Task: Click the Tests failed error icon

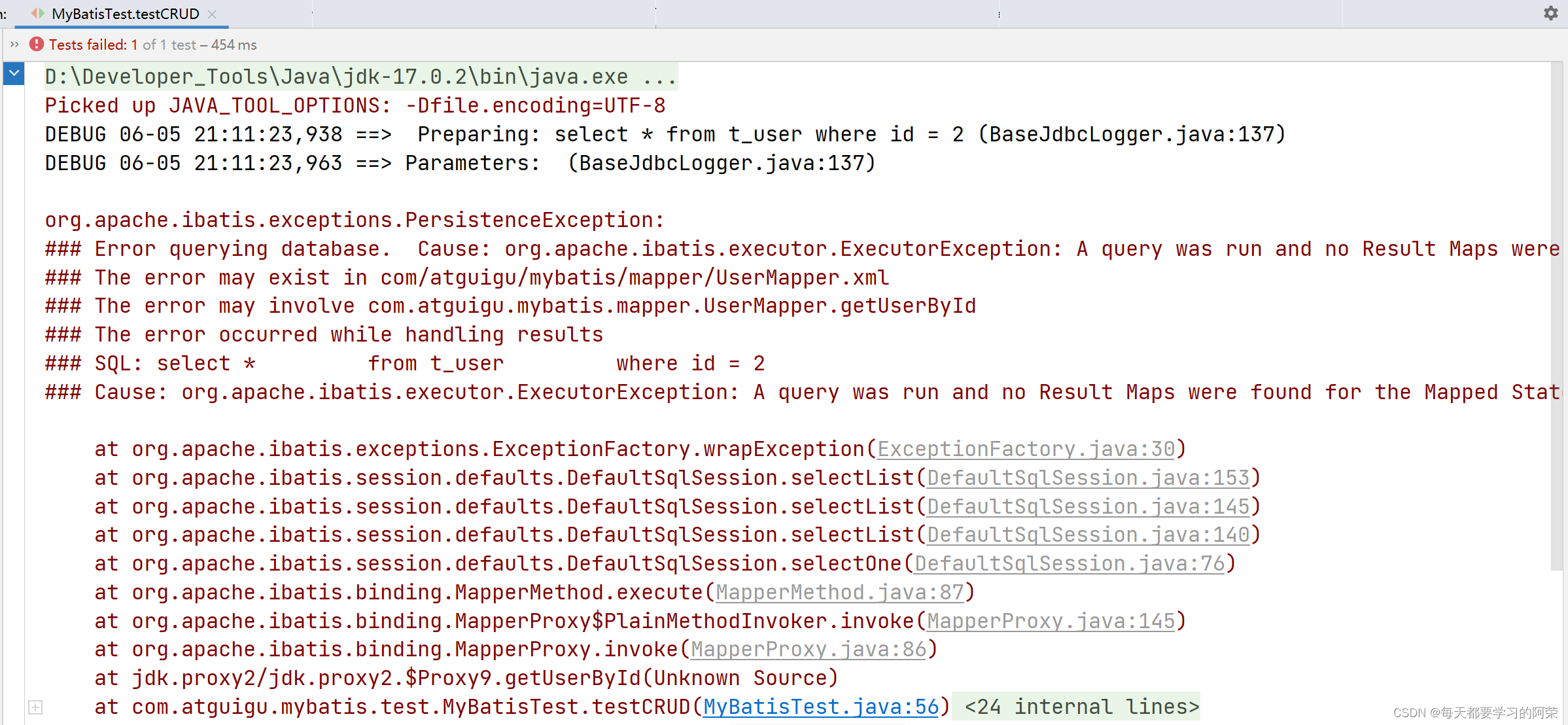Action: pos(37,44)
